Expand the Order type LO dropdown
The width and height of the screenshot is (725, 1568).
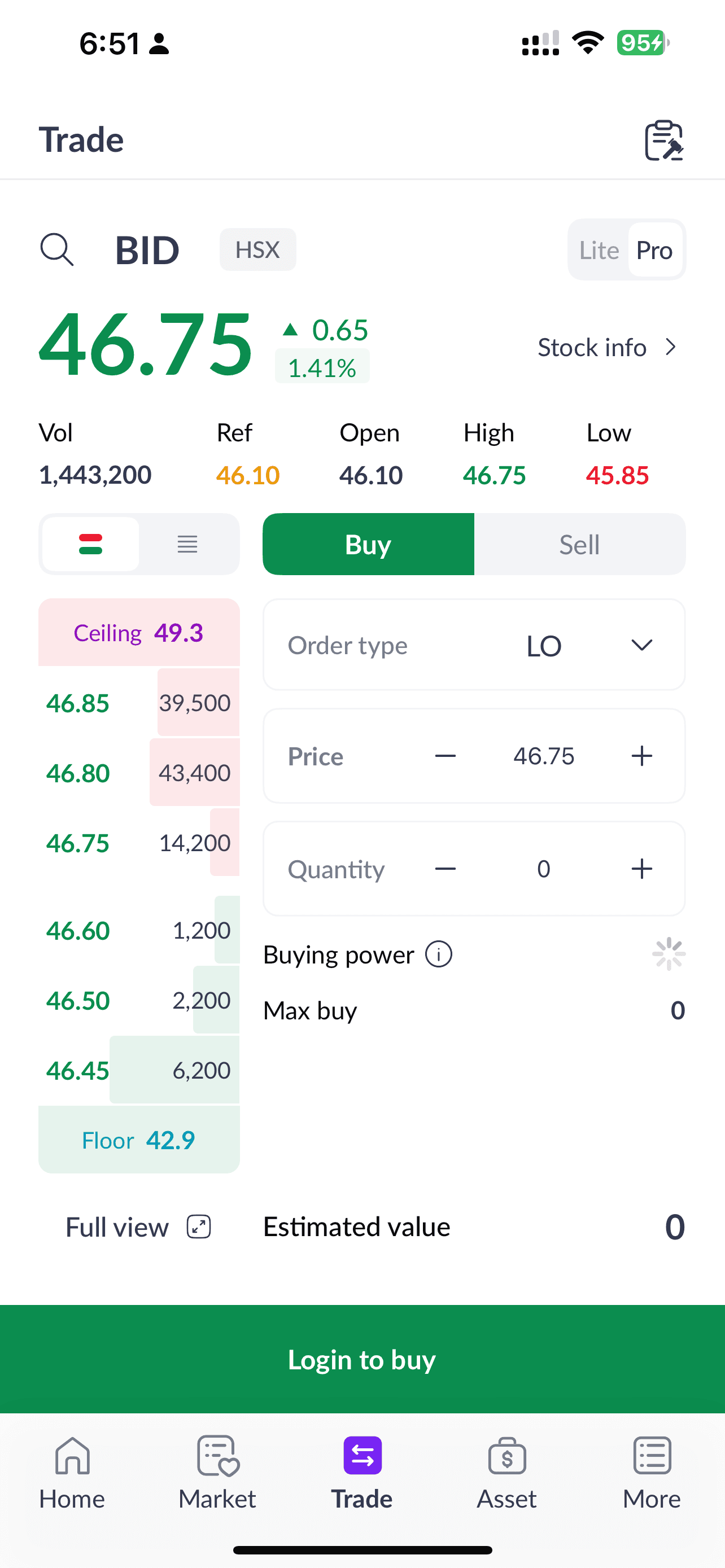pyautogui.click(x=641, y=645)
